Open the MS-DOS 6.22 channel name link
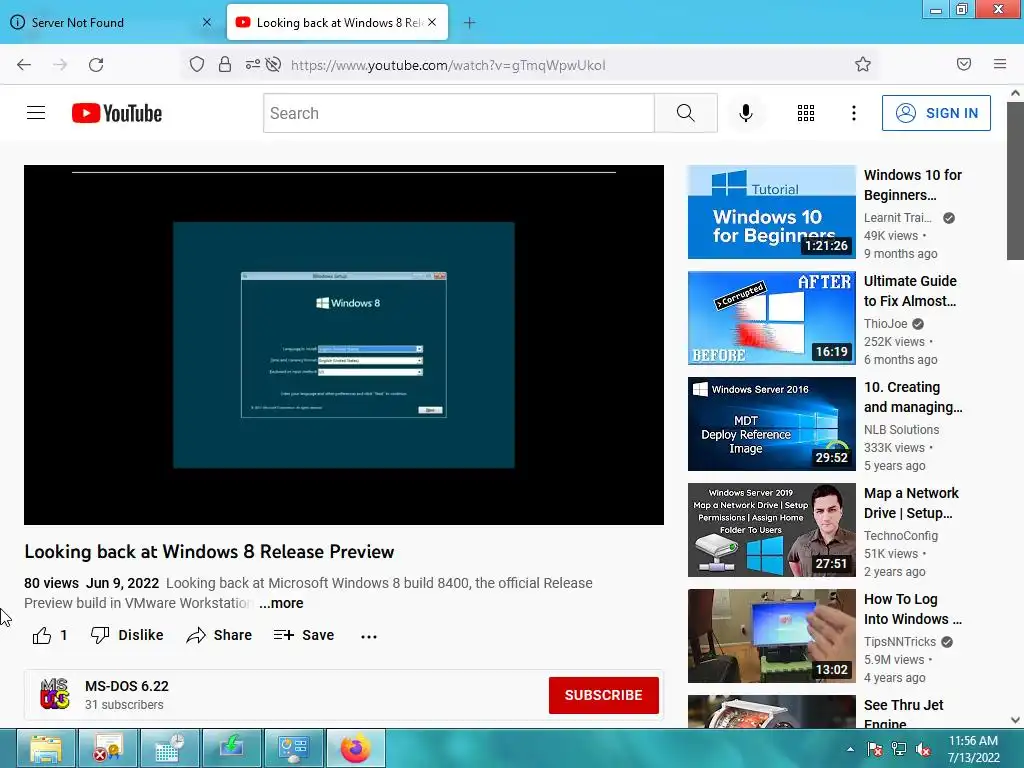The image size is (1024, 768). pos(127,686)
